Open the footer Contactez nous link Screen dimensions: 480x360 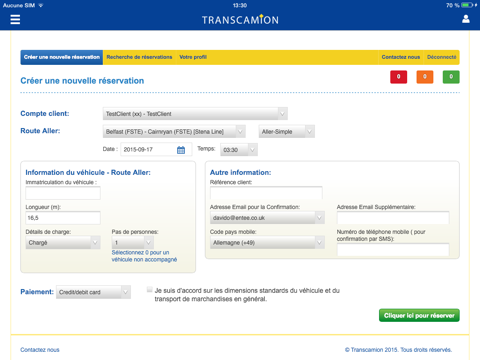tap(40, 350)
